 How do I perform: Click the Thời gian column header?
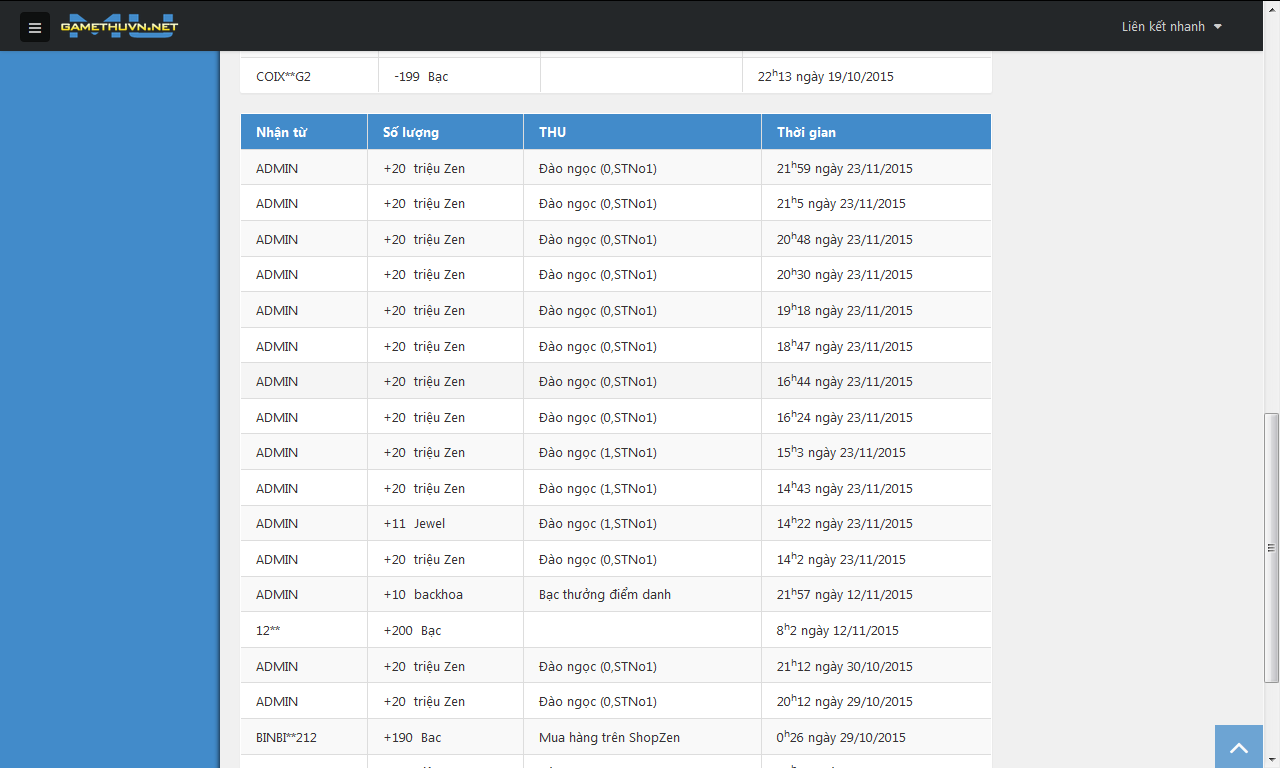pos(877,132)
